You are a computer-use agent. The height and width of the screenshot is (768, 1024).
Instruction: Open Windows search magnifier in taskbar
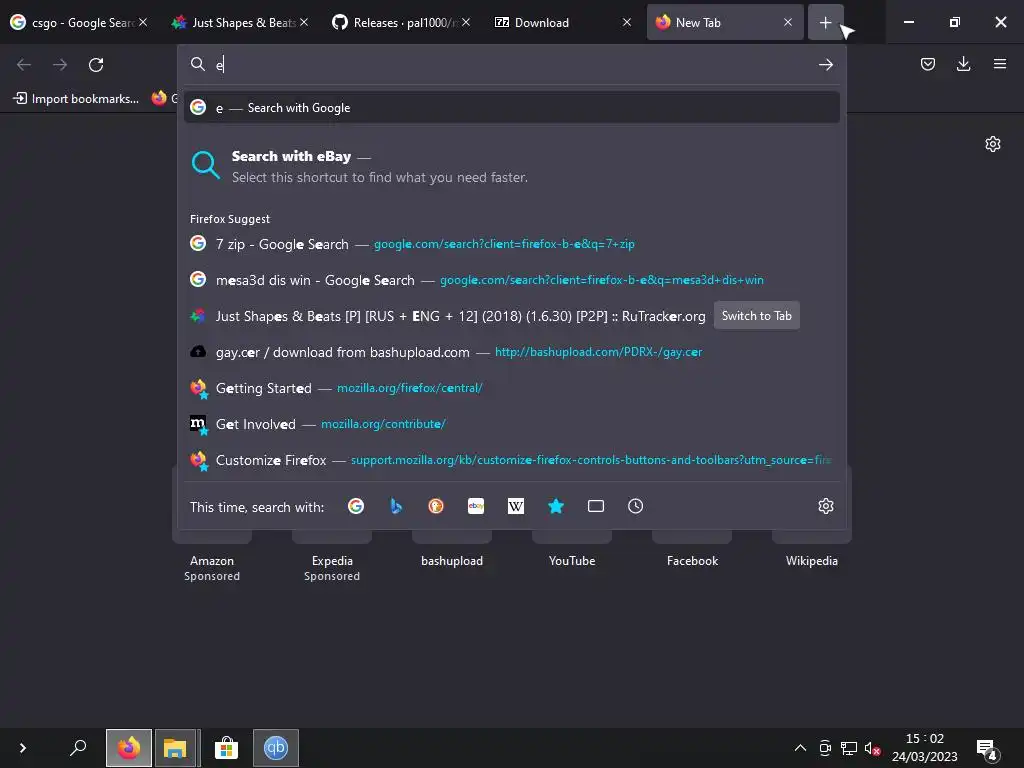pyautogui.click(x=78, y=747)
